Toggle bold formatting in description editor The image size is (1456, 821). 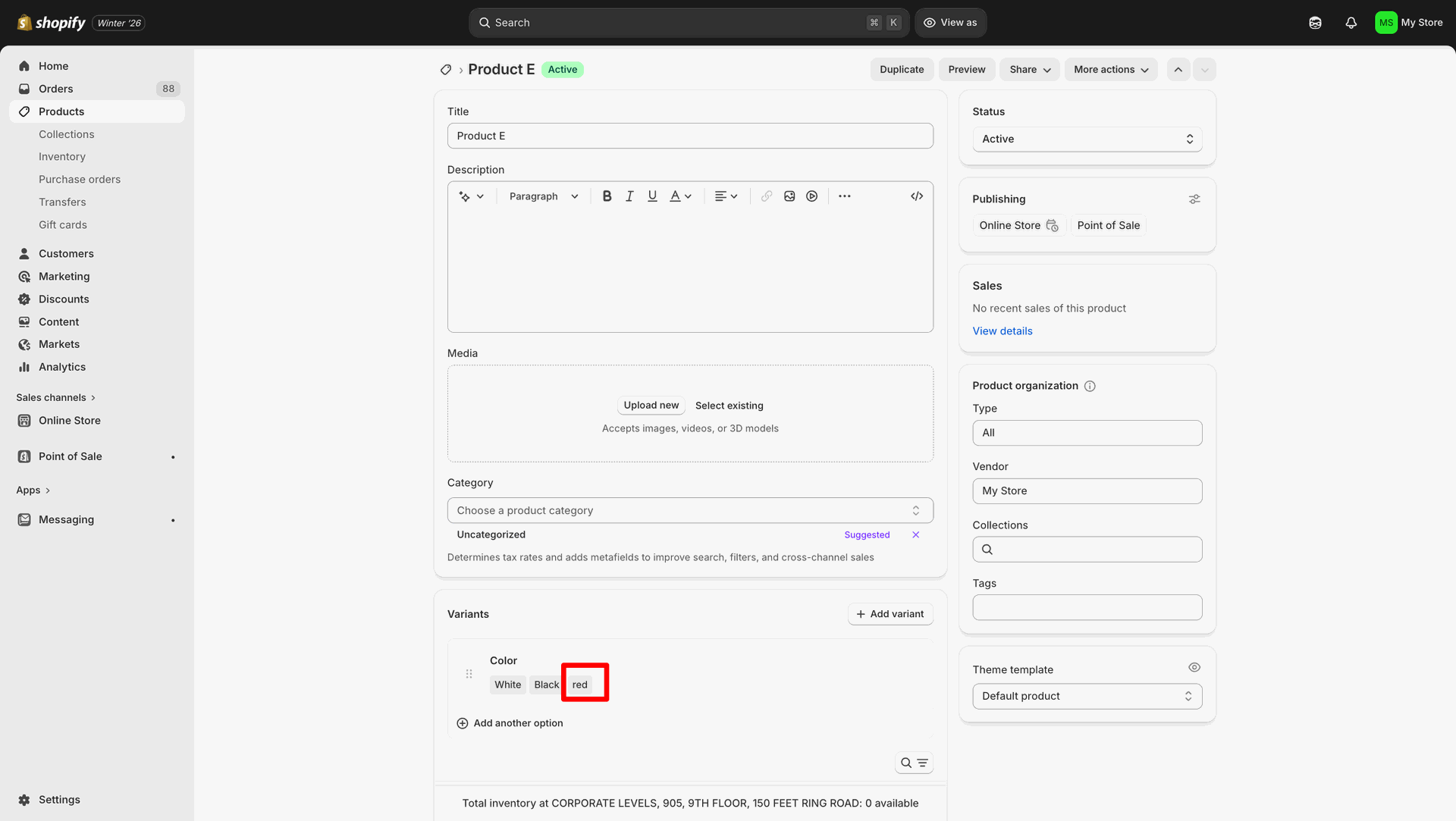tap(607, 196)
